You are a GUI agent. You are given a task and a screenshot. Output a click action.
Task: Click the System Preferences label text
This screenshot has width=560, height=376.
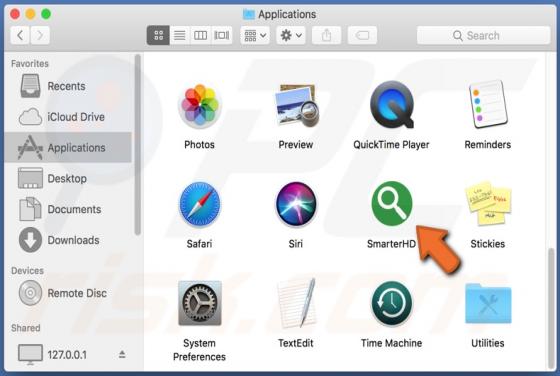pyautogui.click(x=199, y=350)
